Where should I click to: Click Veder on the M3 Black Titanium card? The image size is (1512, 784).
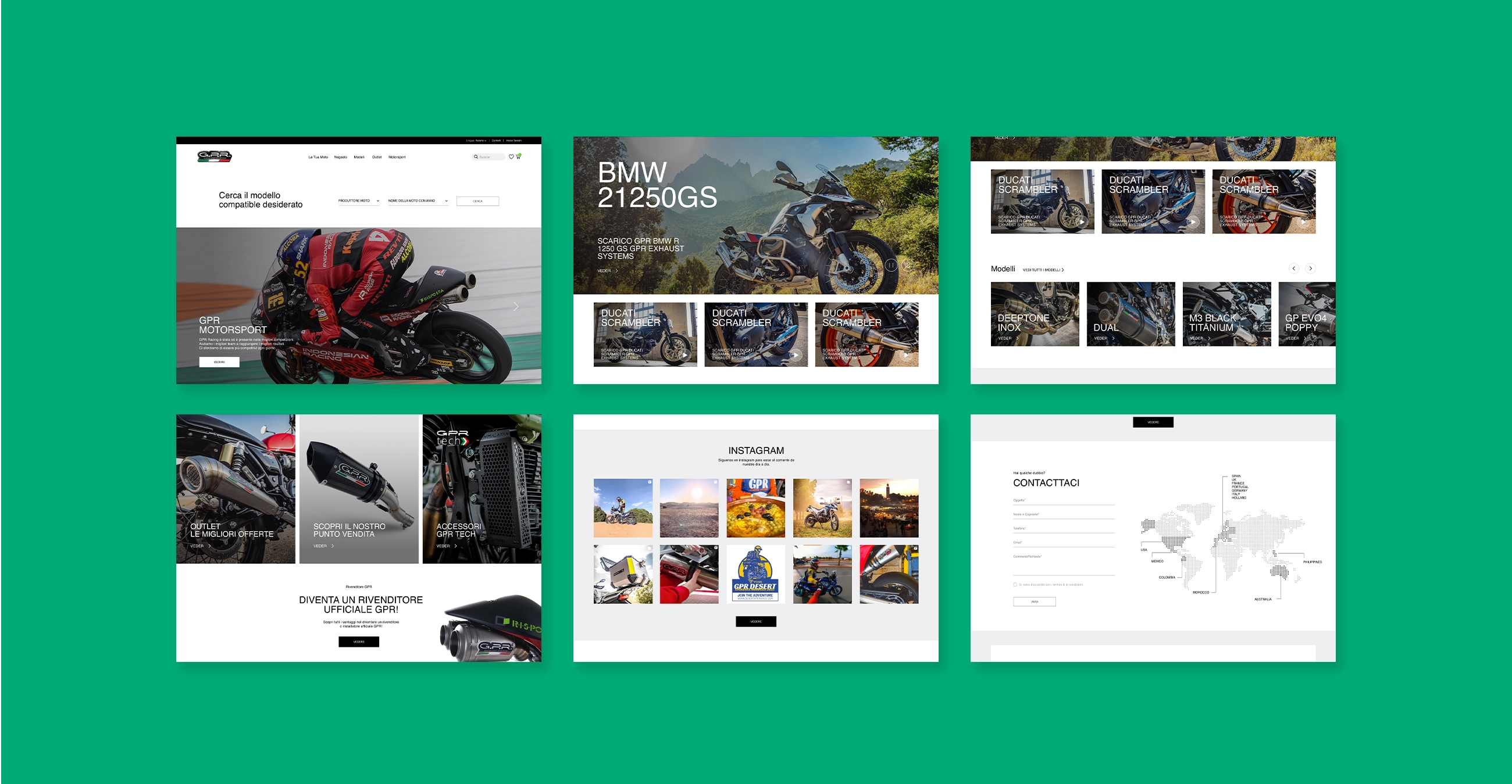coord(1200,338)
